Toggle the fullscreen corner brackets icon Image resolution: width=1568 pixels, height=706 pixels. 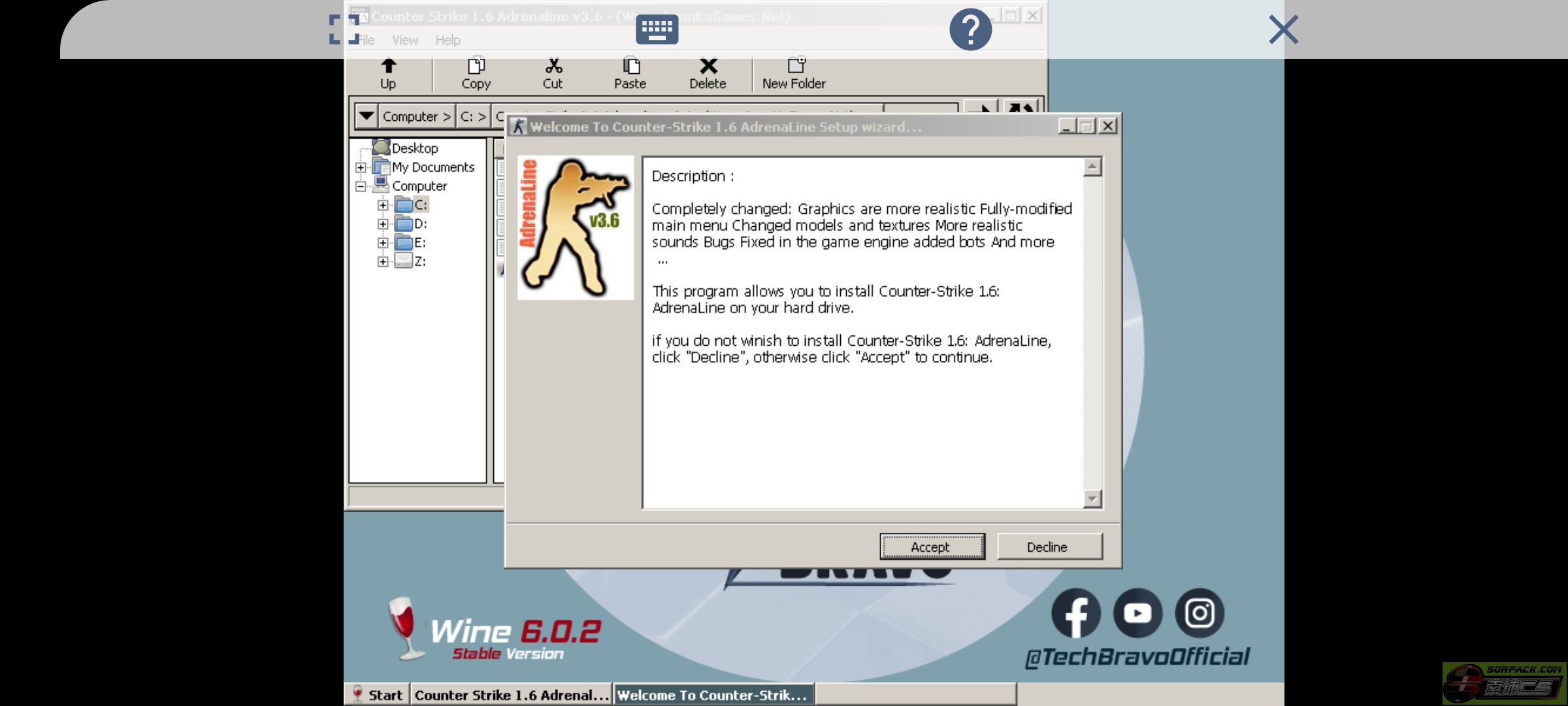(x=344, y=29)
